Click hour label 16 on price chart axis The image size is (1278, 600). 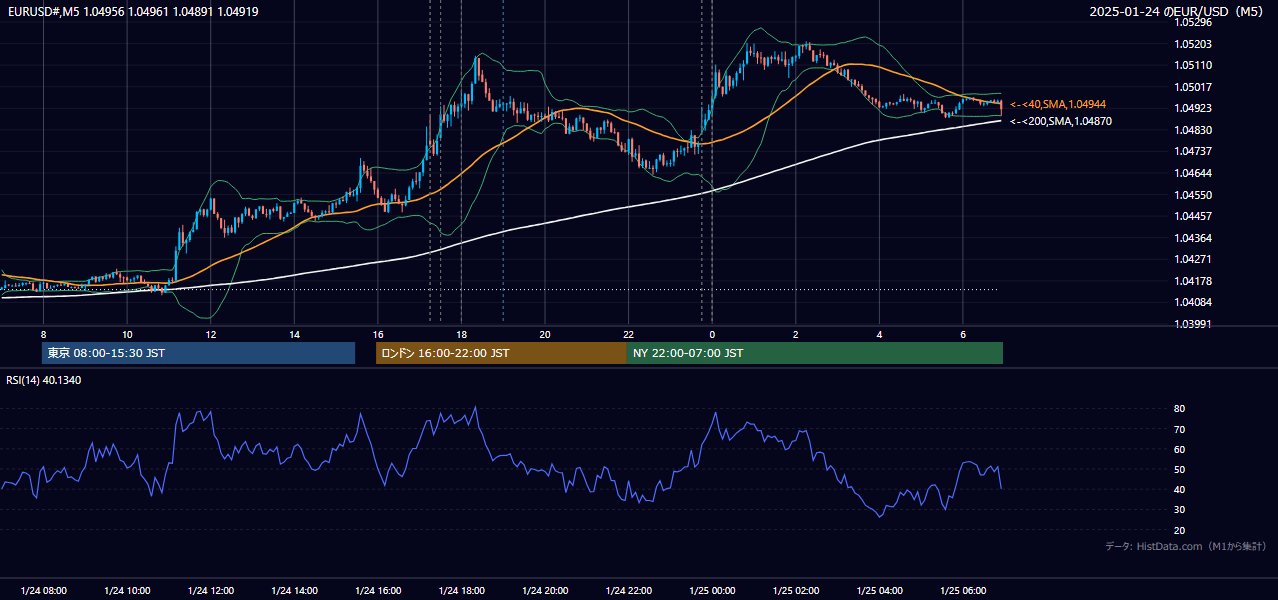tap(378, 334)
